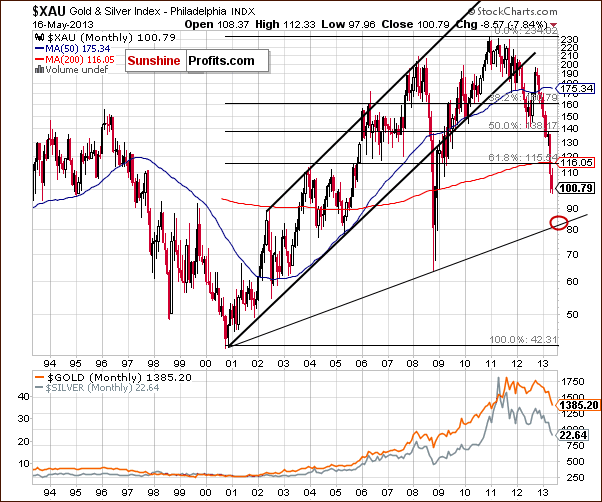
Task: Click the 38.2%: 160.79 Fibonacci label
Action: (x=523, y=98)
